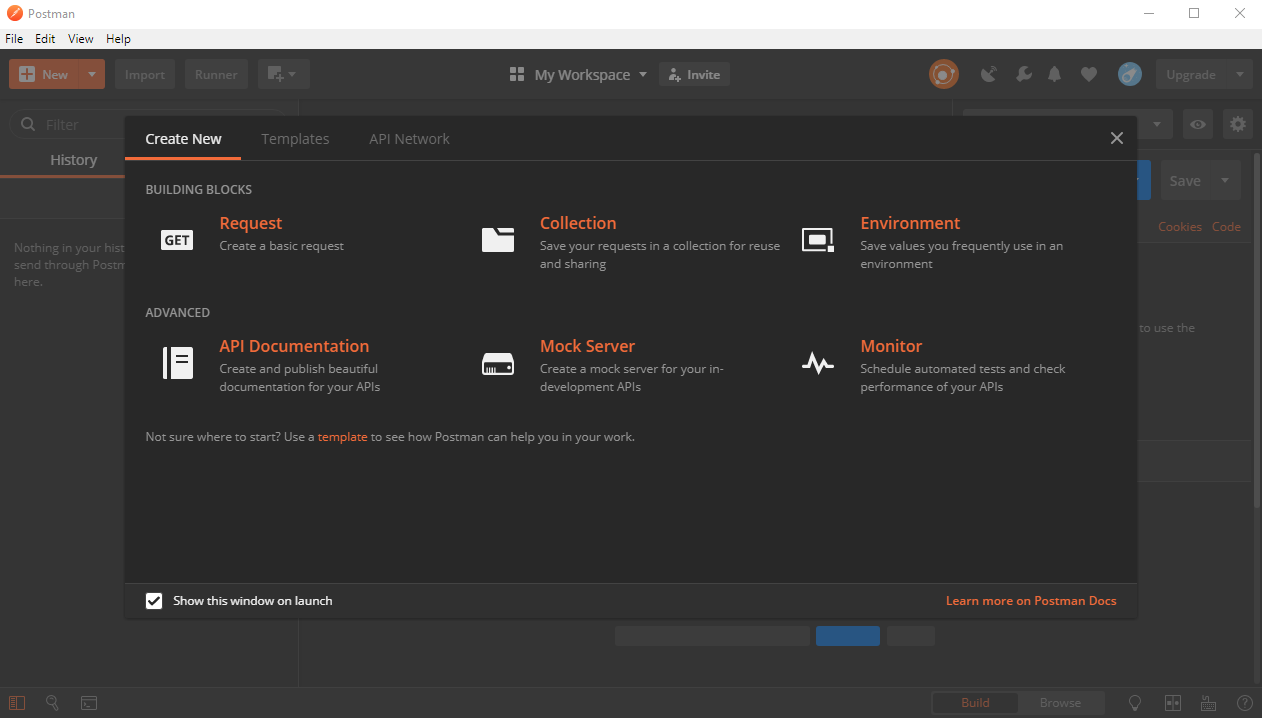Viewport: 1262px width, 718px height.
Task: Open the wrench settings icon
Action: tap(1023, 74)
